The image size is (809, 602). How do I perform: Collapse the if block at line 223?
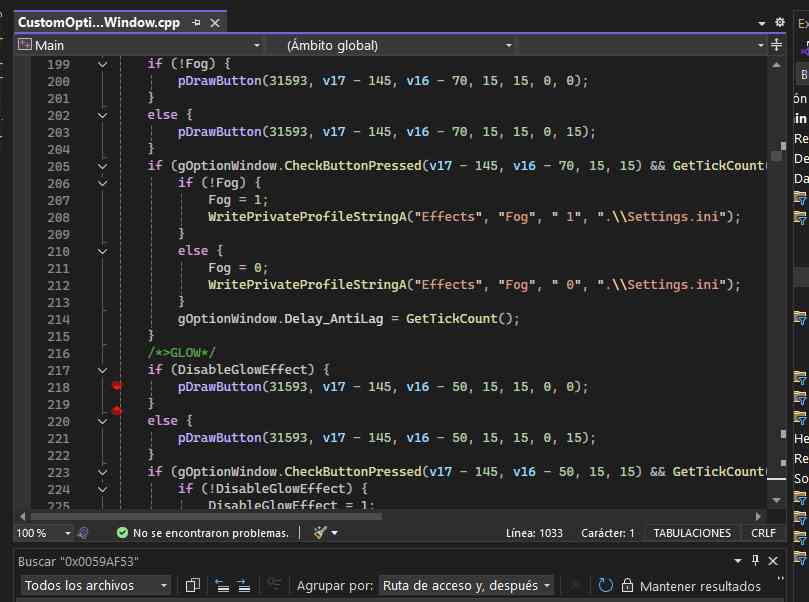tap(102, 473)
